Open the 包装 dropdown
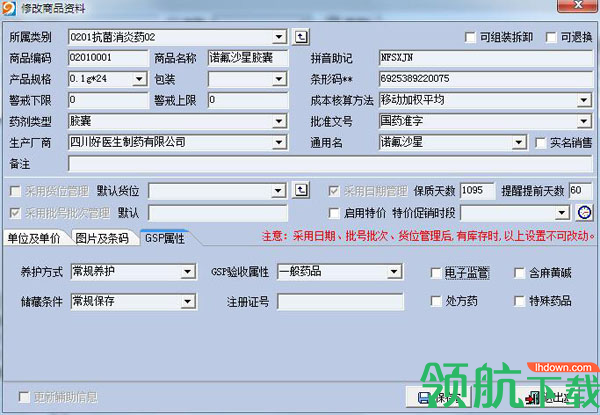 [x=279, y=79]
